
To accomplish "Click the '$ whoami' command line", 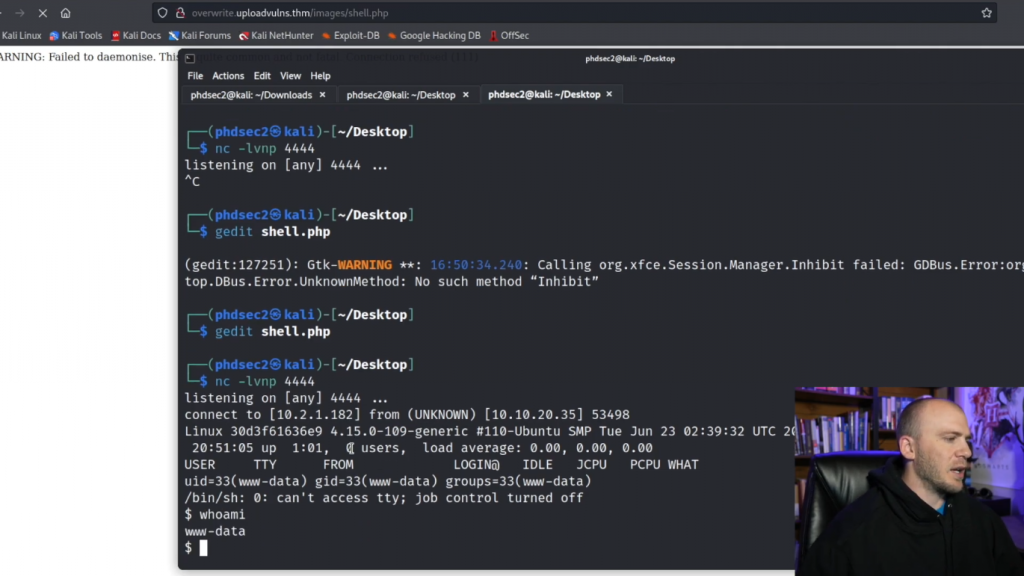I will [x=215, y=515].
